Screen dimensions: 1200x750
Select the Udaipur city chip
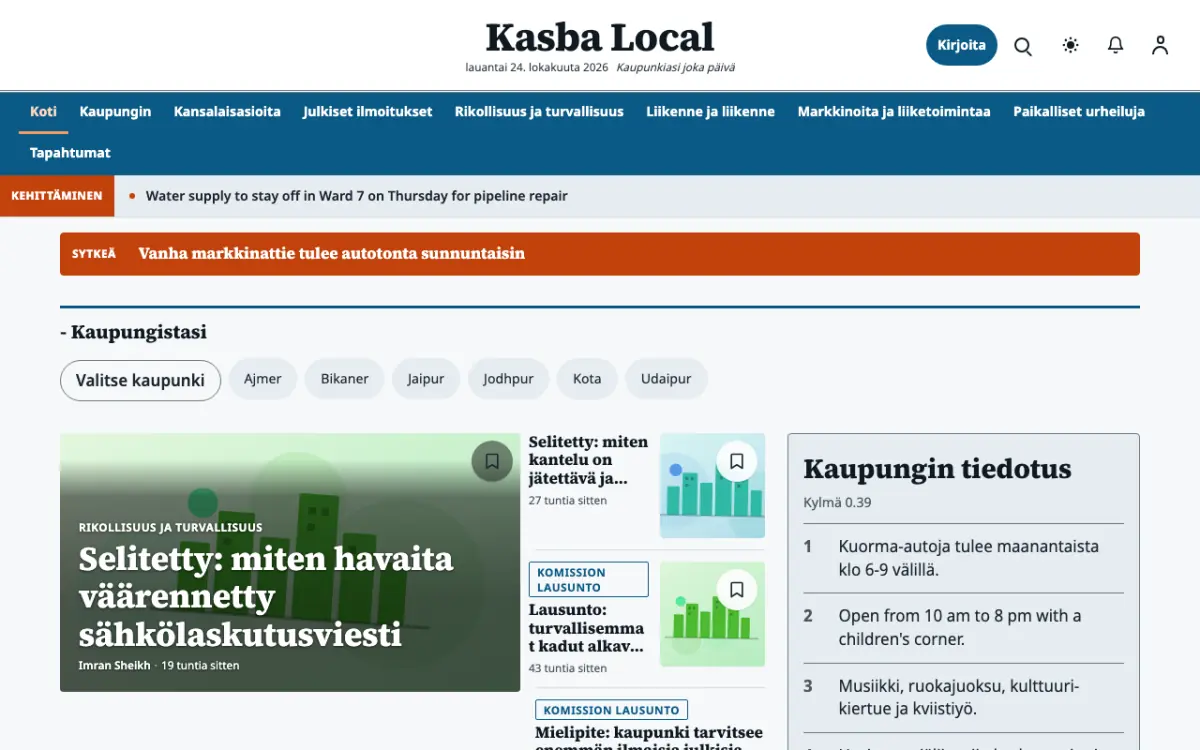point(666,379)
